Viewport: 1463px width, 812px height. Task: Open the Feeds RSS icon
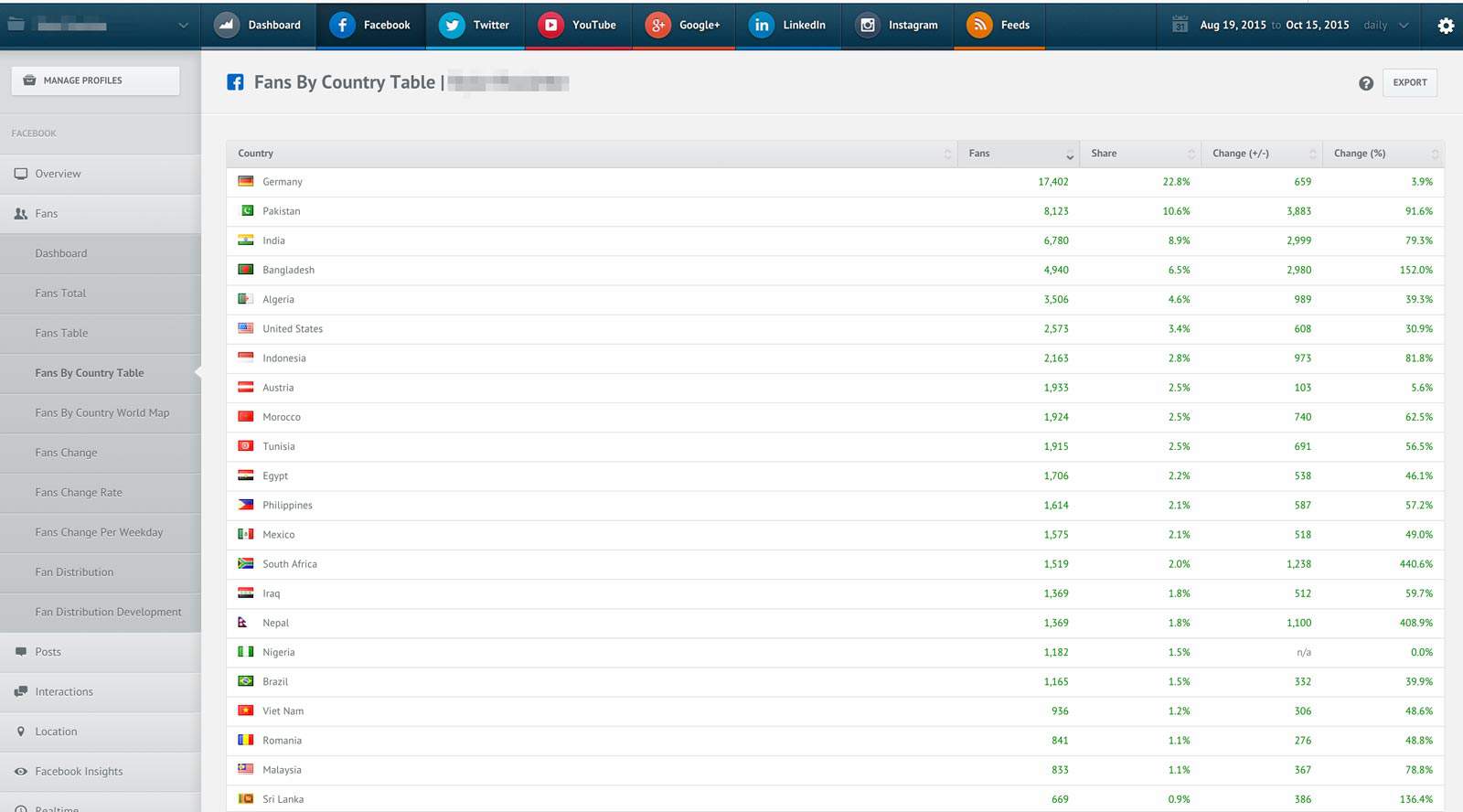pos(979,26)
